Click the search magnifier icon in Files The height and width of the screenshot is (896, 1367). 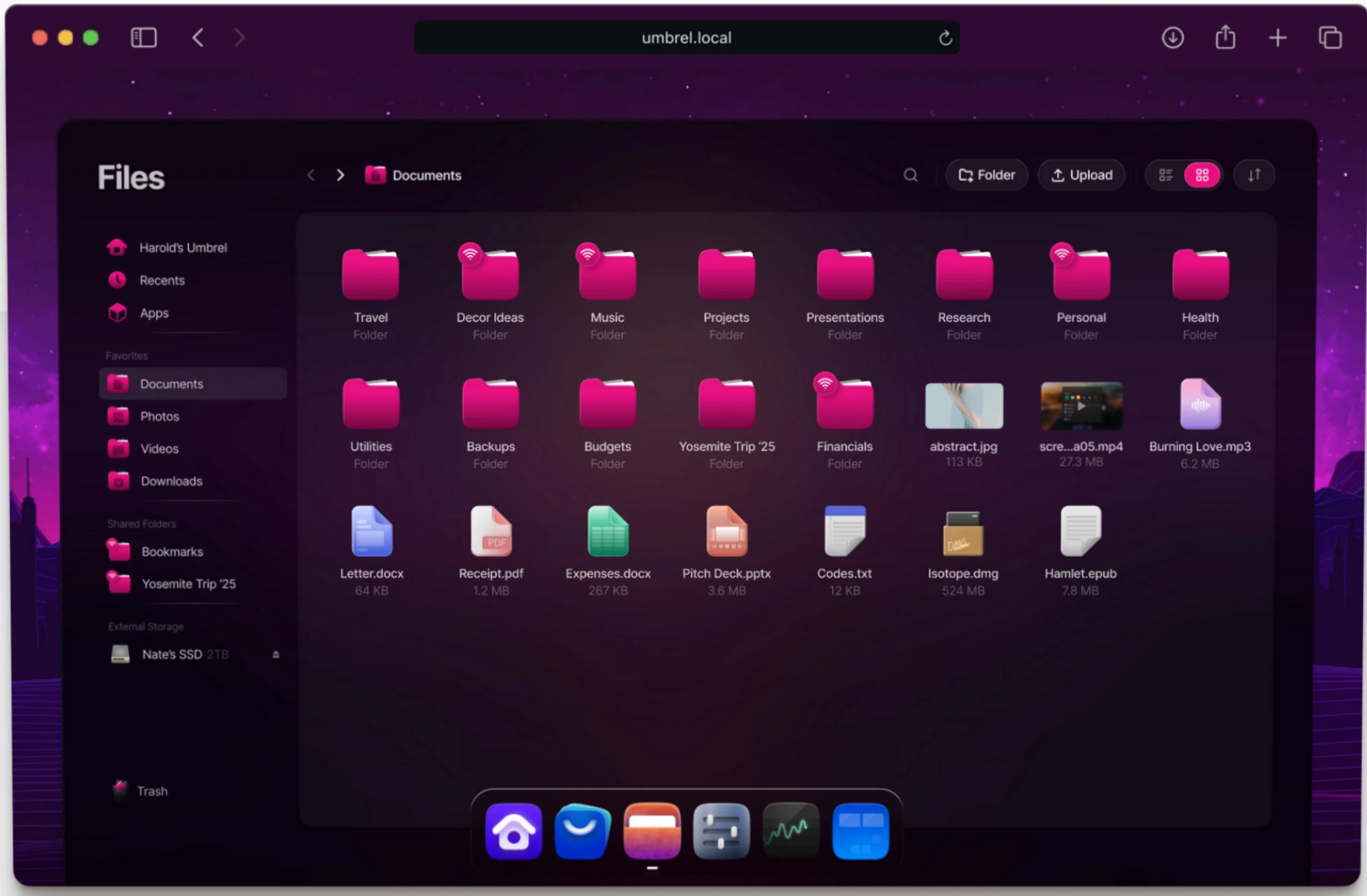[910, 176]
